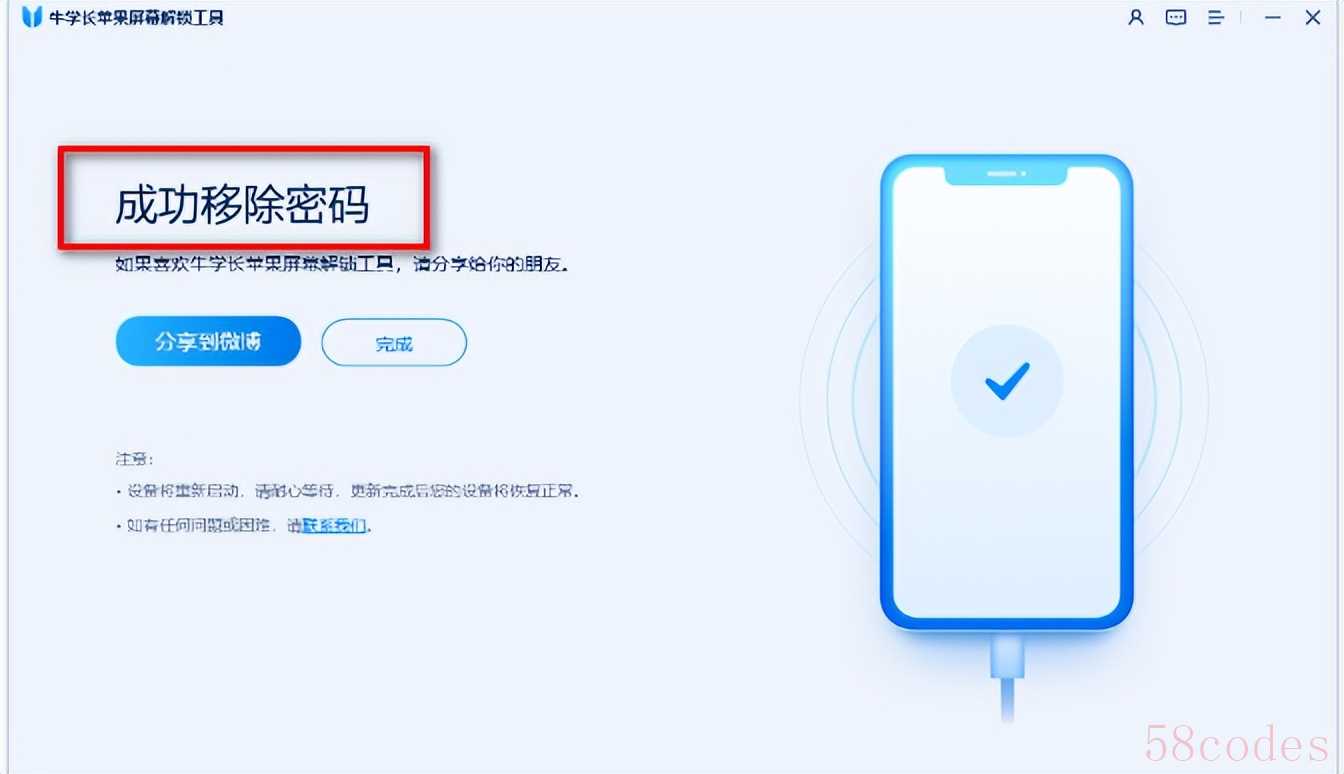Open the feedback message bubble icon
Image resolution: width=1344 pixels, height=774 pixels.
click(1176, 17)
